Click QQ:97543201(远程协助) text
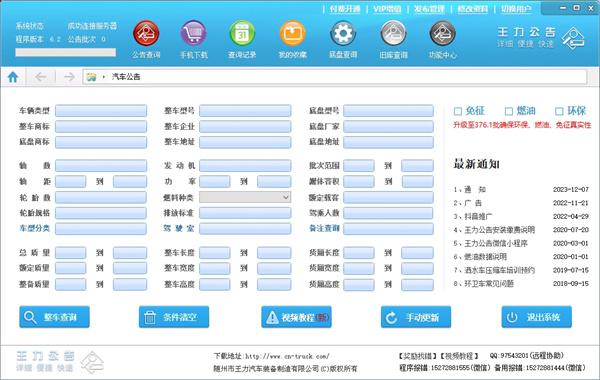Viewport: 600px width, 380px height. click(x=527, y=356)
